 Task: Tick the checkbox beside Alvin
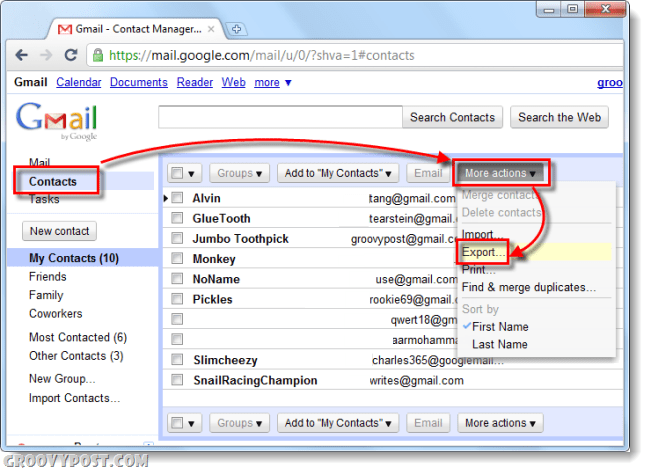[177, 198]
